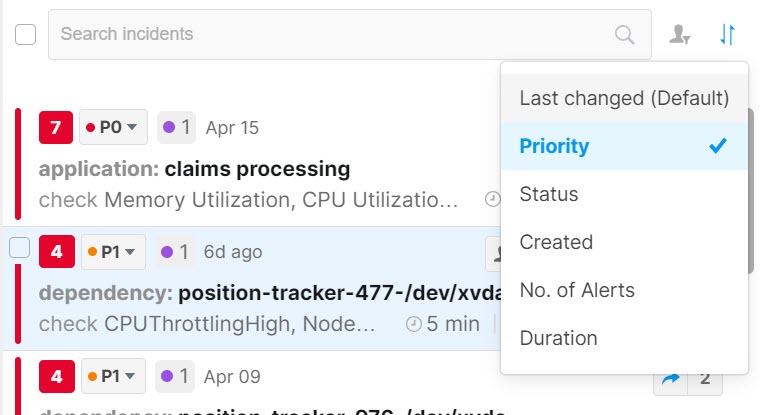Click the clock duration icon showing 5 min
The image size is (760, 415).
[x=414, y=324]
